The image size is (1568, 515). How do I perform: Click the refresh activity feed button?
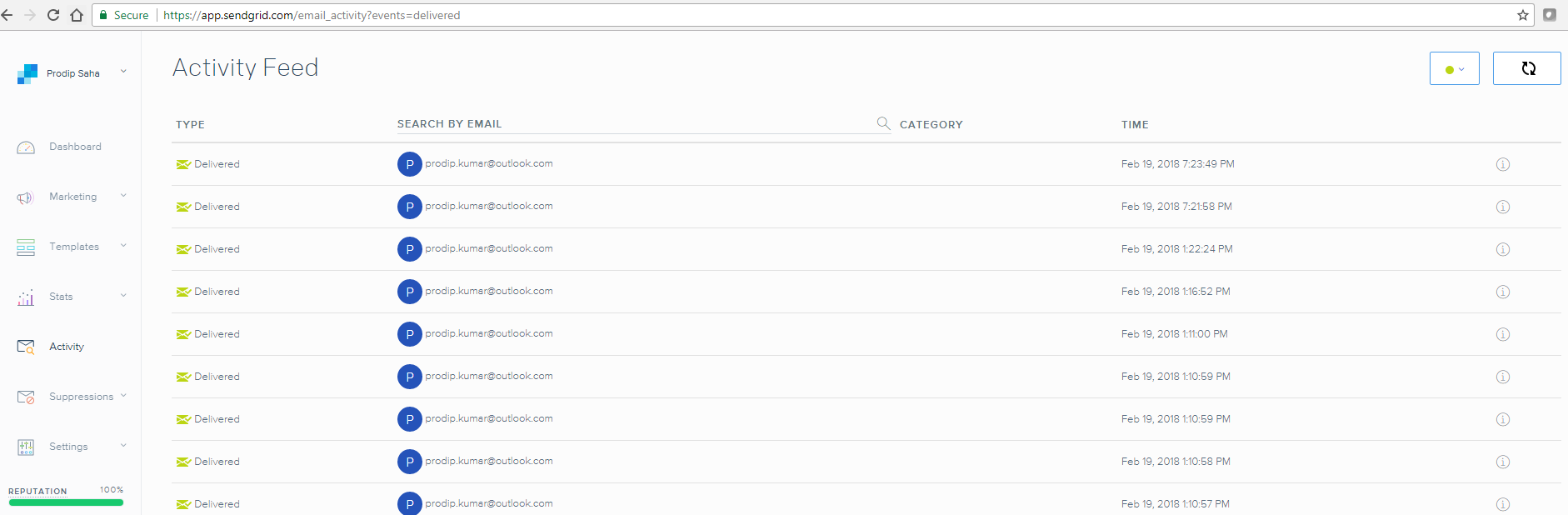pyautogui.click(x=1526, y=68)
